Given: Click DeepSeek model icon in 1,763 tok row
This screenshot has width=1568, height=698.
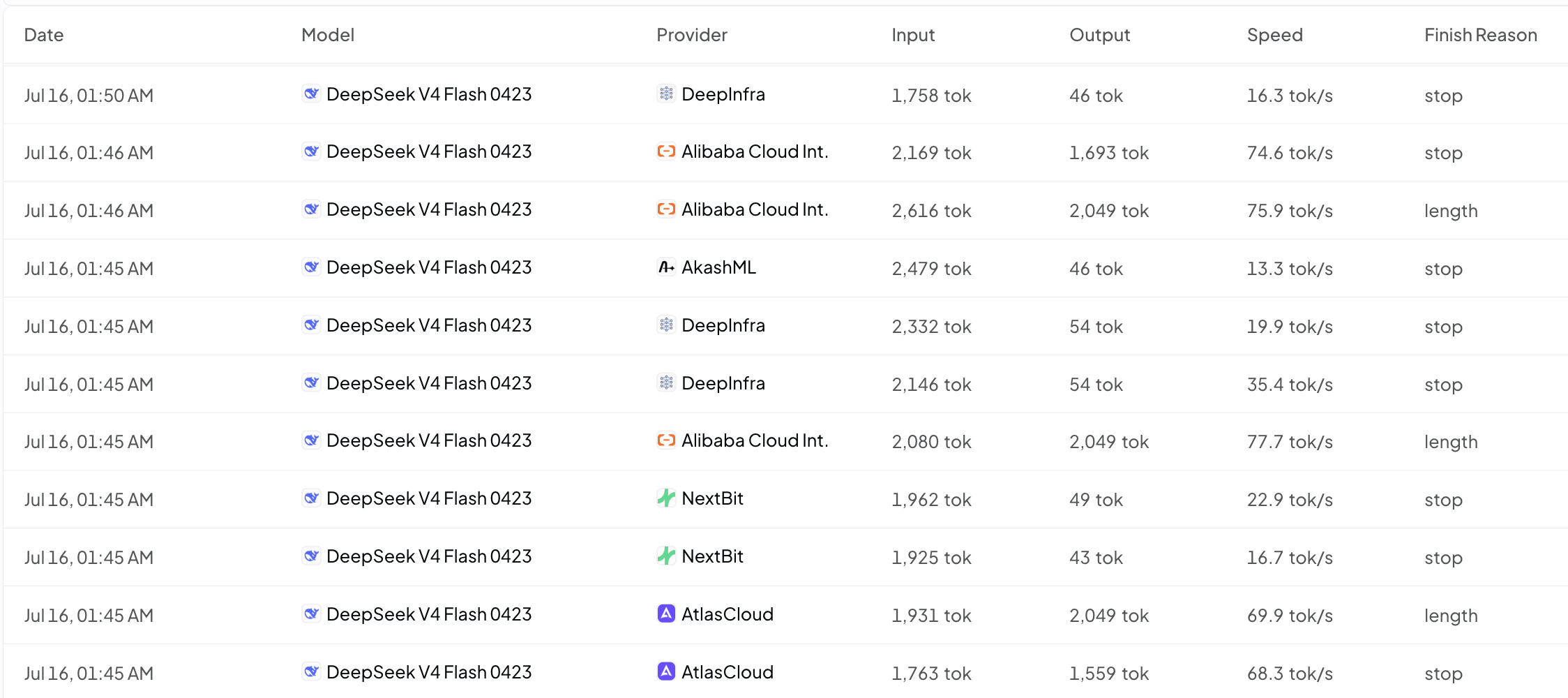Looking at the screenshot, I should pyautogui.click(x=311, y=672).
